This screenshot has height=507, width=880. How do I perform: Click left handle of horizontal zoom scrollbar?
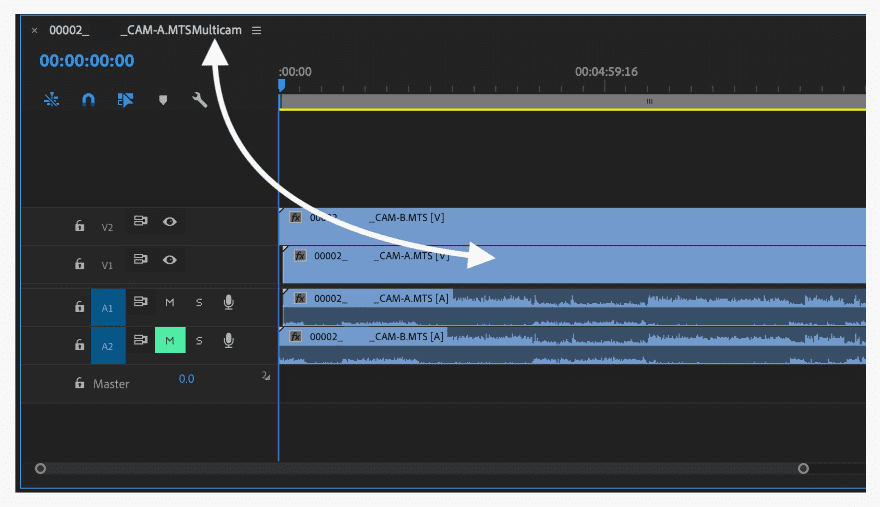click(x=40, y=468)
